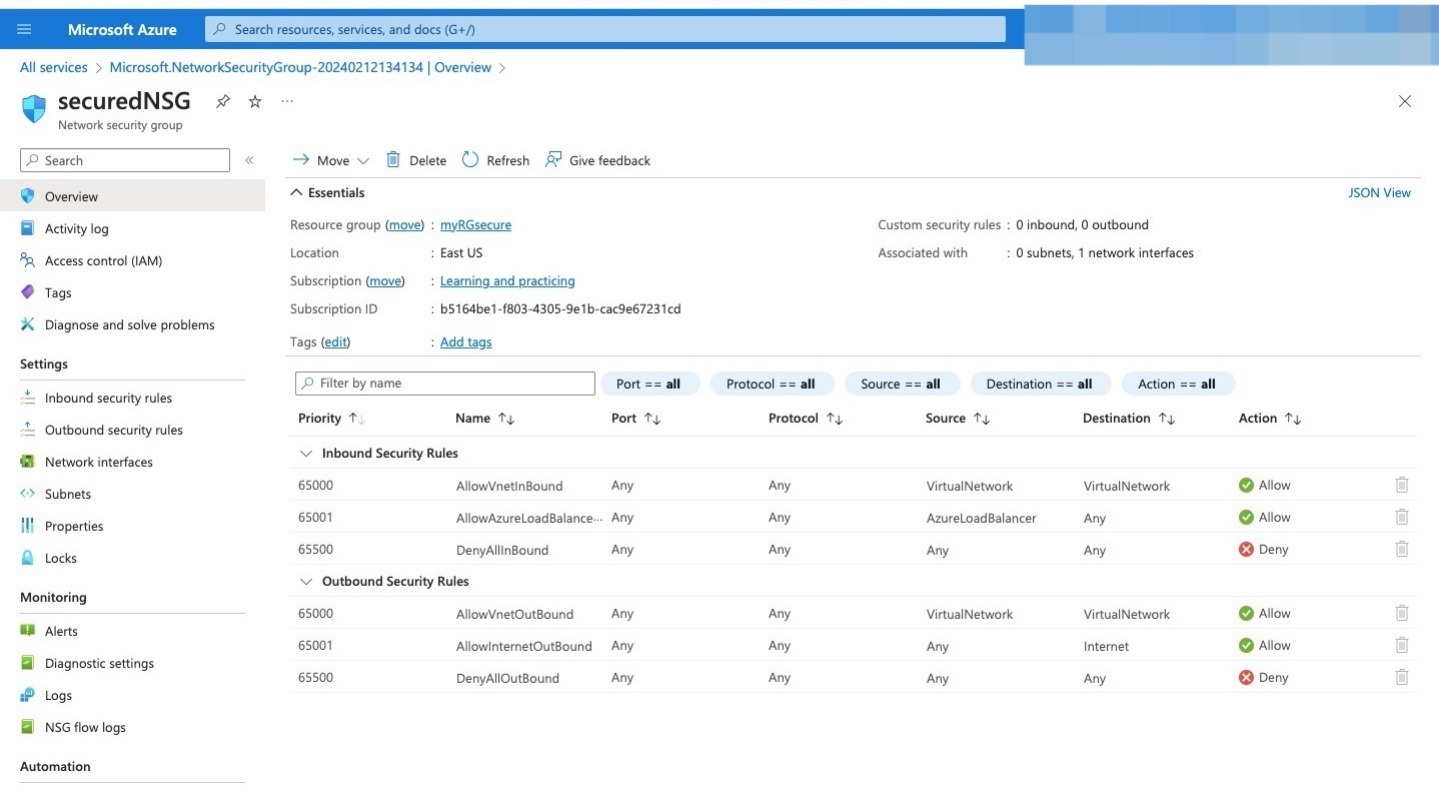Click trash icon for AllowVnetOutBound rule
The image size is (1439, 791).
1402,613
